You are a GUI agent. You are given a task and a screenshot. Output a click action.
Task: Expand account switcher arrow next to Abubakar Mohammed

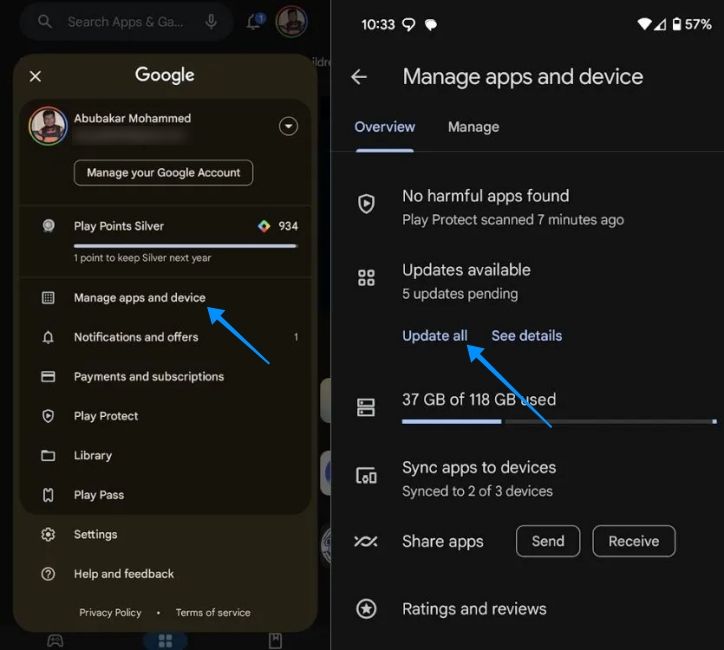pos(288,126)
